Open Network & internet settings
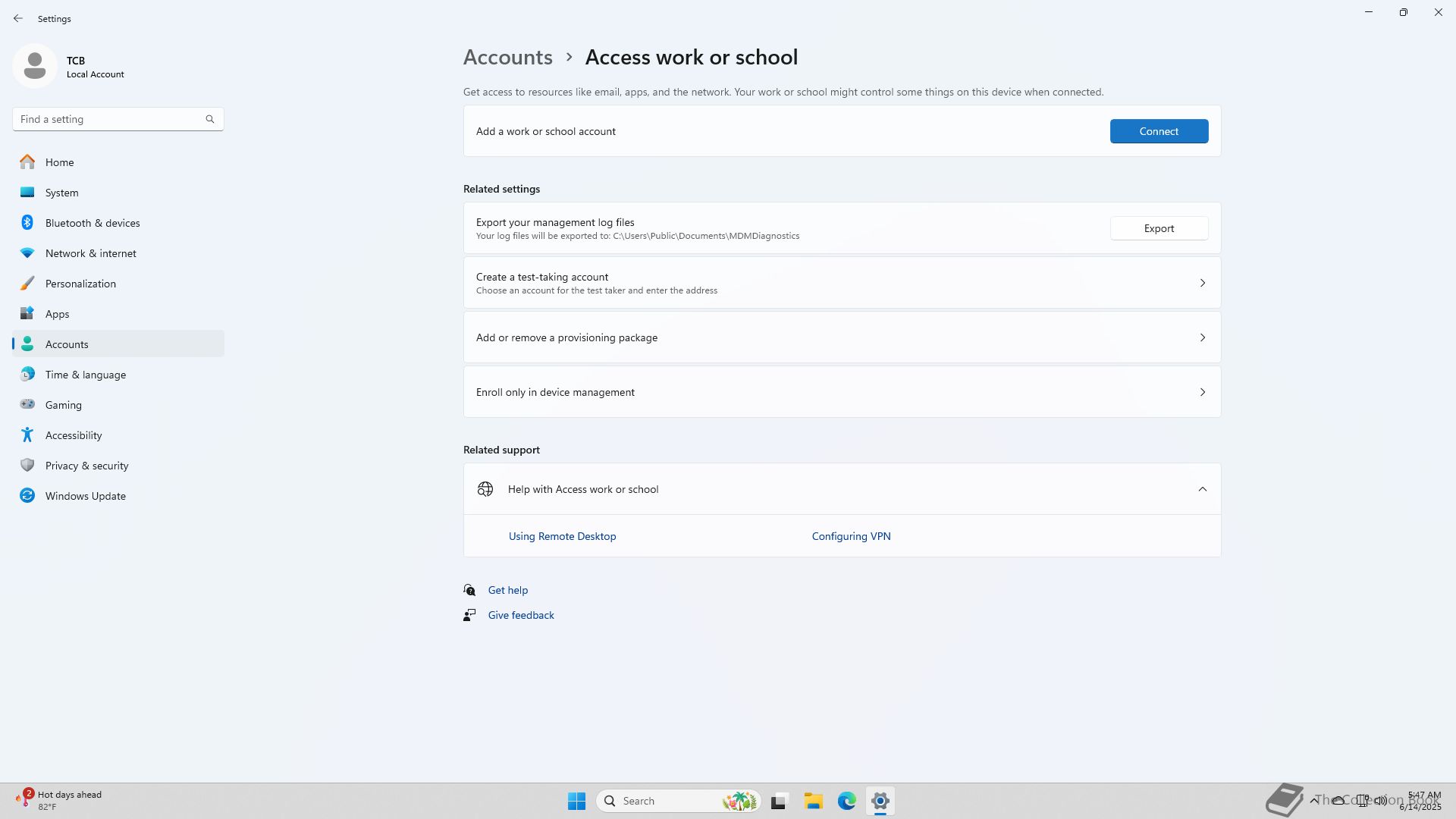 click(90, 253)
